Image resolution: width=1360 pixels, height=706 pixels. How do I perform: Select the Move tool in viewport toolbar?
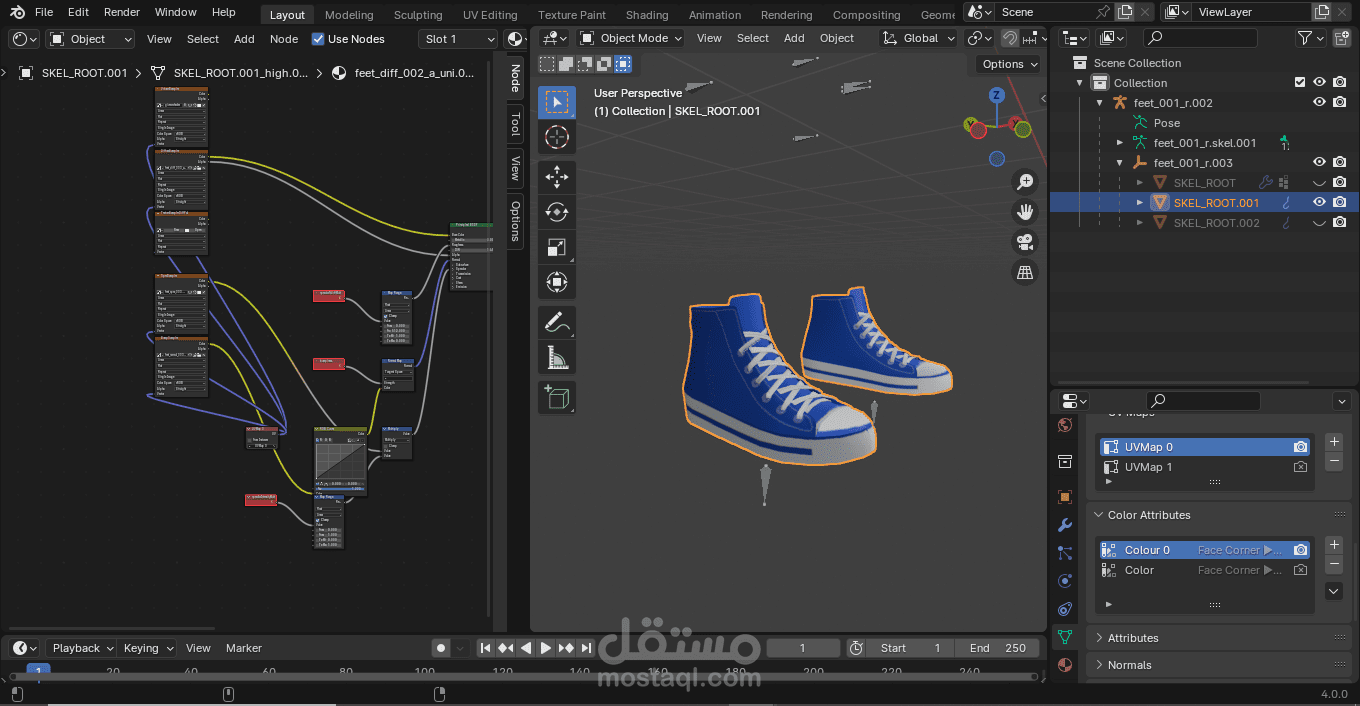click(557, 178)
